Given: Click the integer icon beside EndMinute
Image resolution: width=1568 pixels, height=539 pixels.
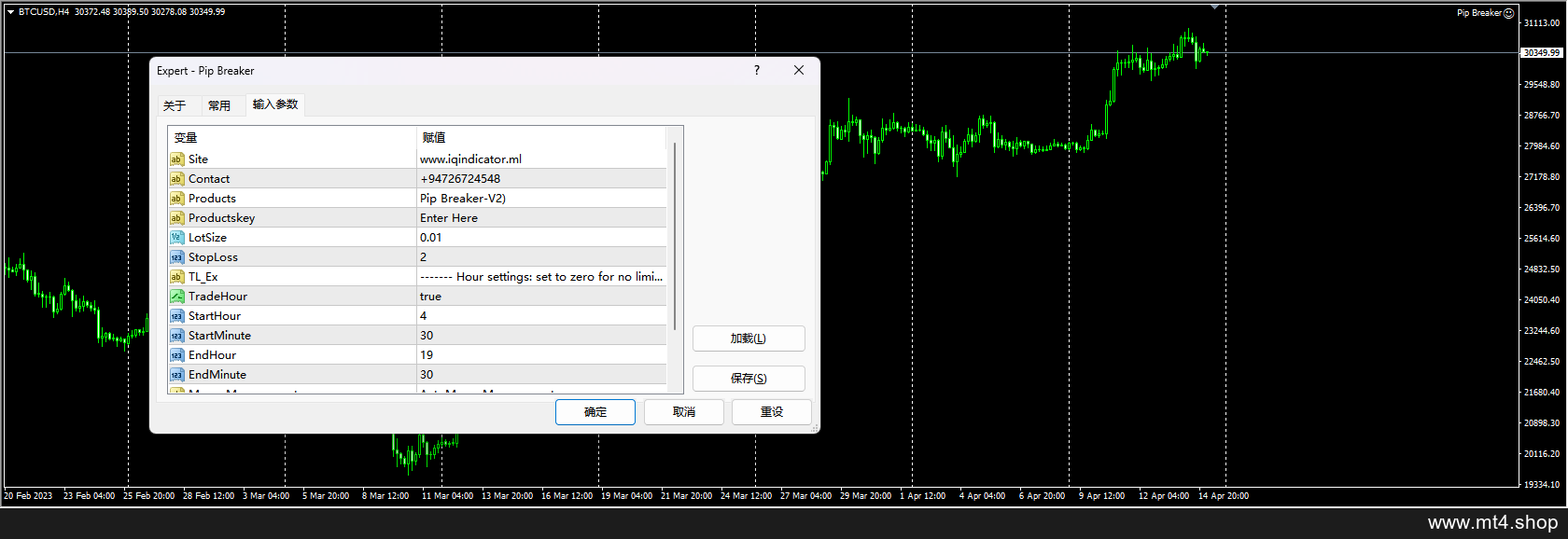Looking at the screenshot, I should point(176,375).
